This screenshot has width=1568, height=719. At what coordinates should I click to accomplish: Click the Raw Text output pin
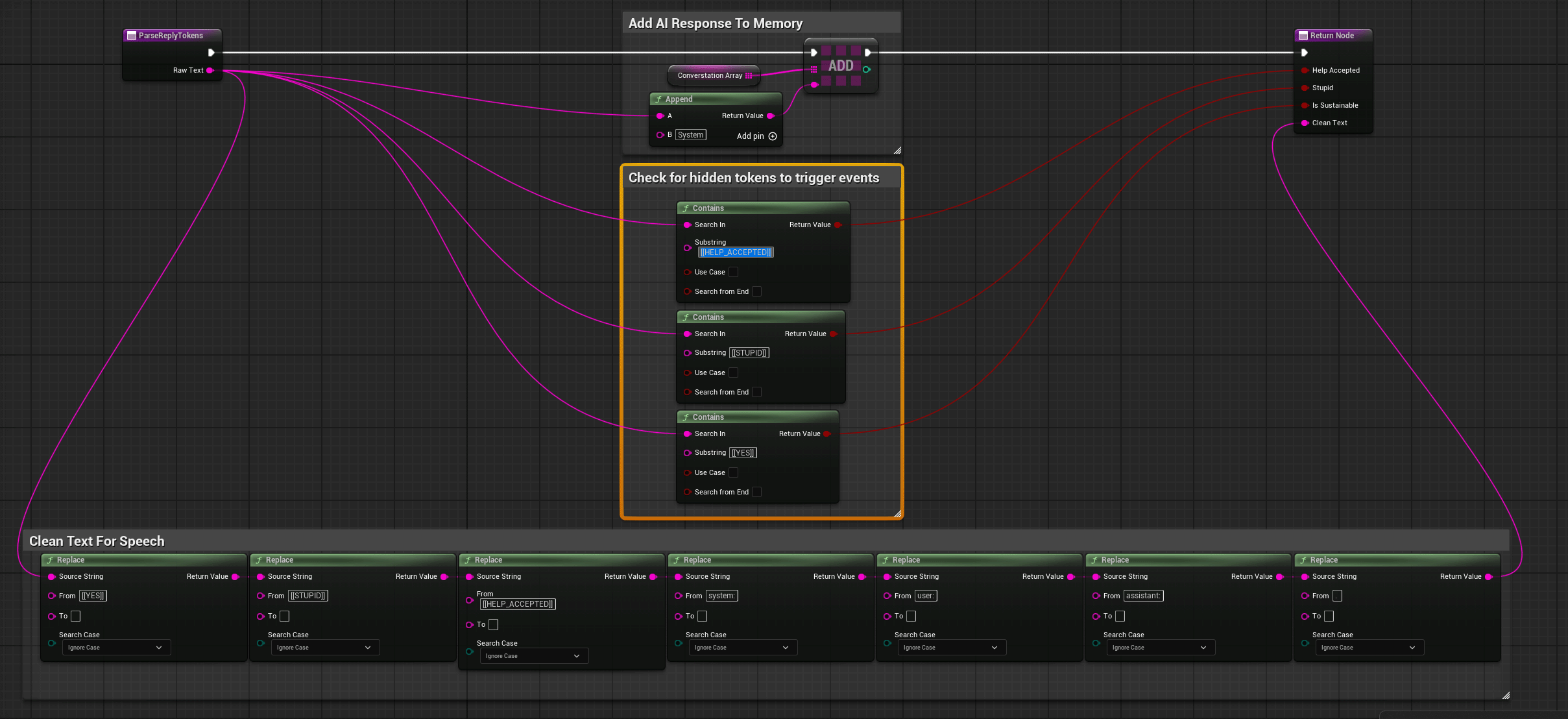tap(210, 70)
